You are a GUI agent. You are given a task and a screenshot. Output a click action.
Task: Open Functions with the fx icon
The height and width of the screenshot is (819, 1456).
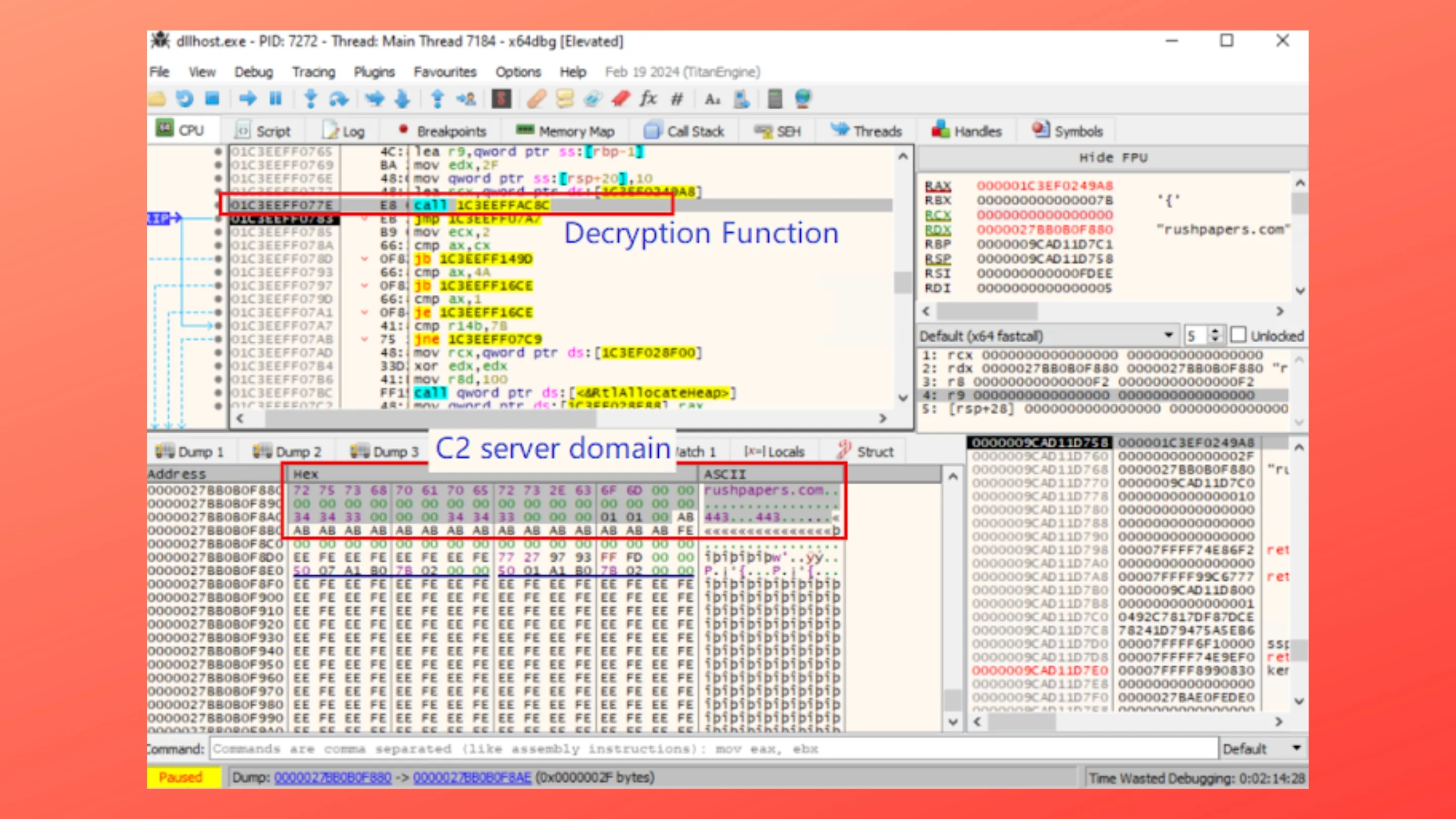pos(649,99)
